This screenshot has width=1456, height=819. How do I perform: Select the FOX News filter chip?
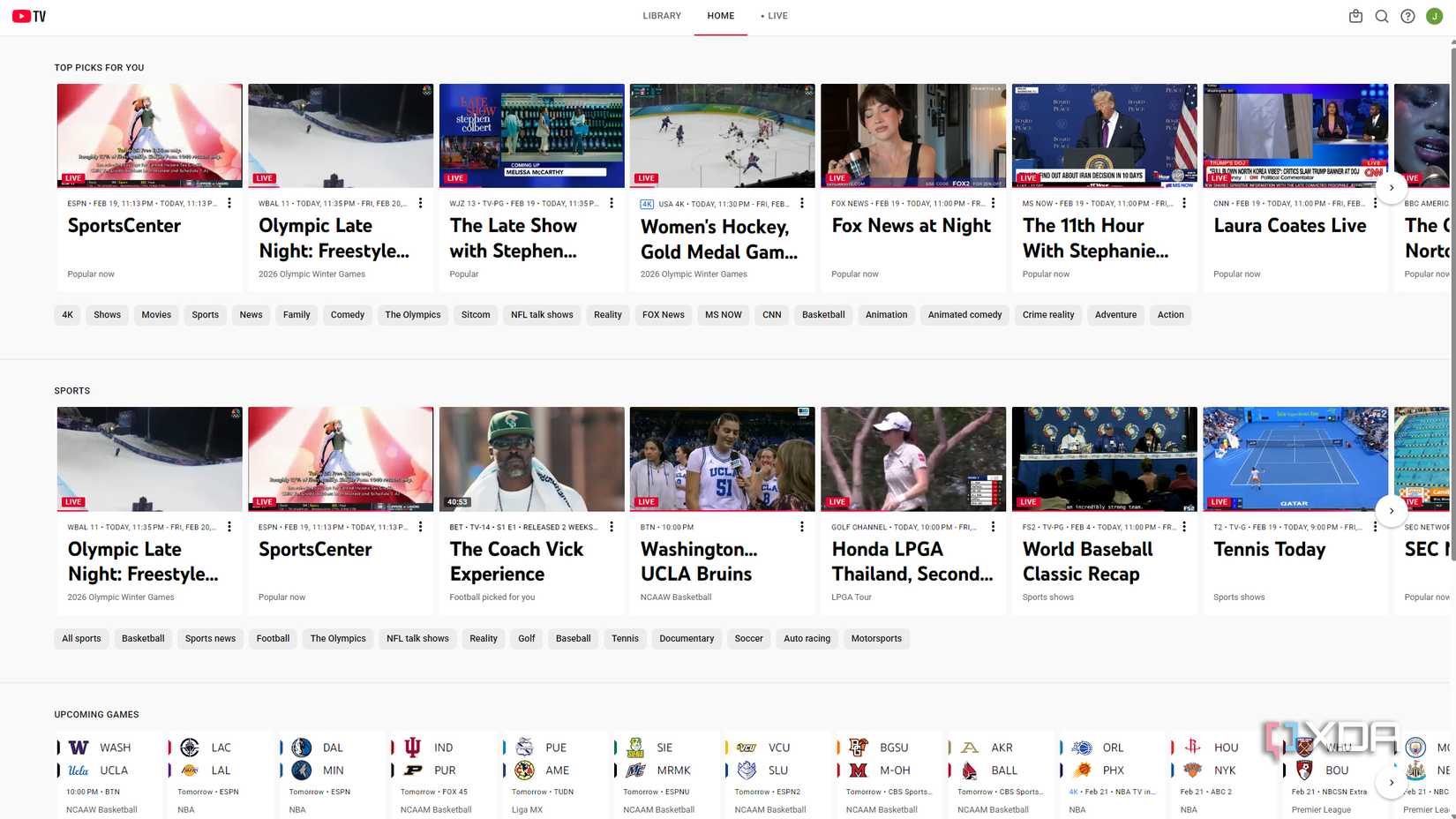tap(664, 315)
